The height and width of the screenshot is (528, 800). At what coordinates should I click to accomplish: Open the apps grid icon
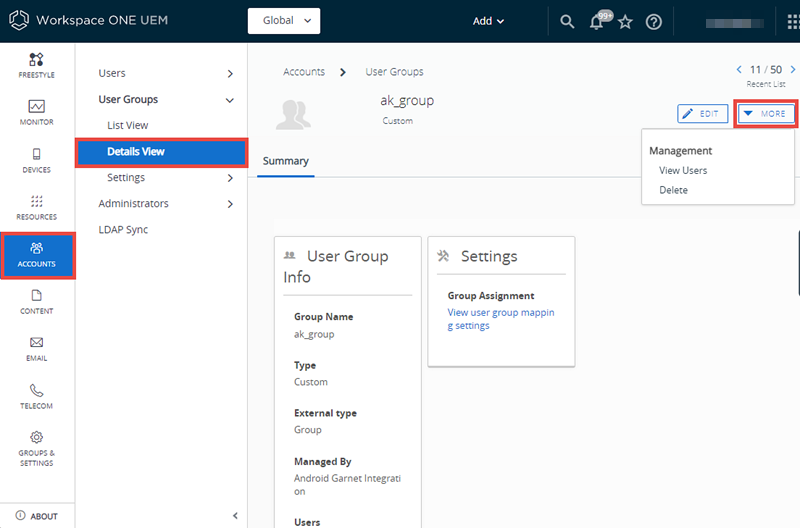click(x=793, y=22)
